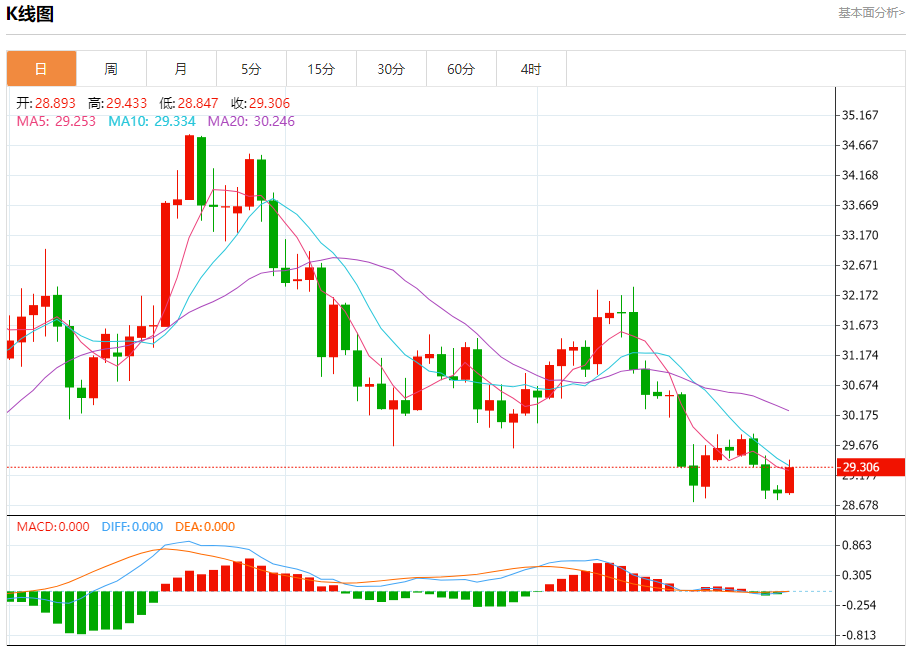Click the DEA:0.000 indicator label
The width and height of the screenshot is (909, 646).
point(205,527)
